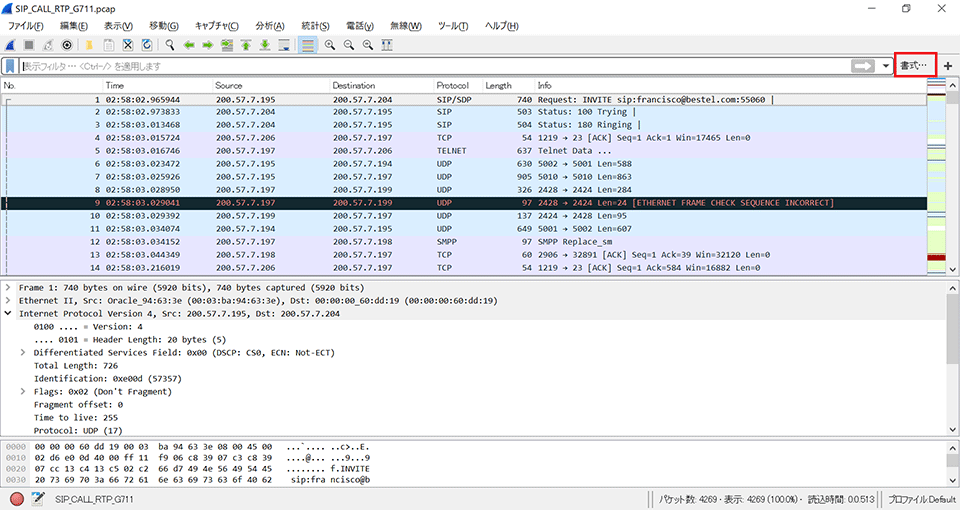Screen dimensions: 960x510
Task: Open the キャプチャ(C) menu
Action: 216,26
